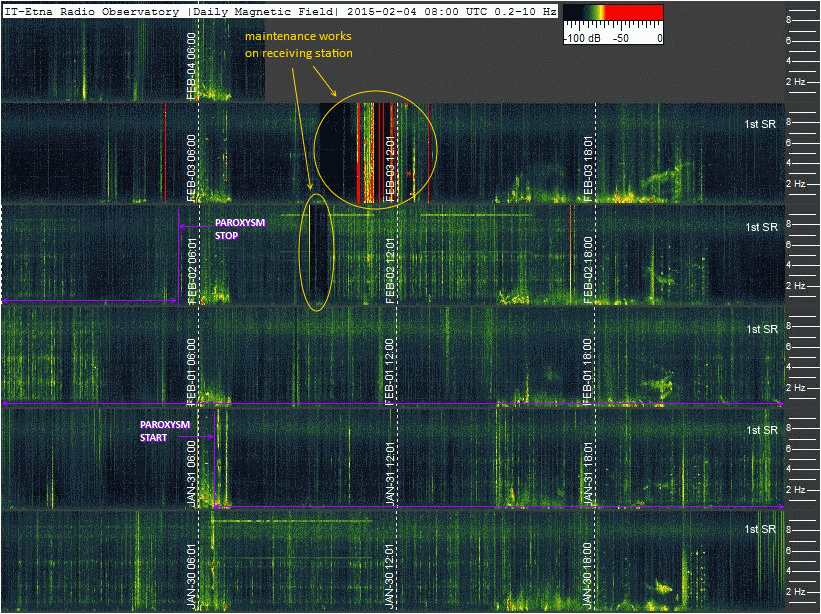Click the red section of the dB color scale
This screenshot has height=614, width=821.
point(634,13)
